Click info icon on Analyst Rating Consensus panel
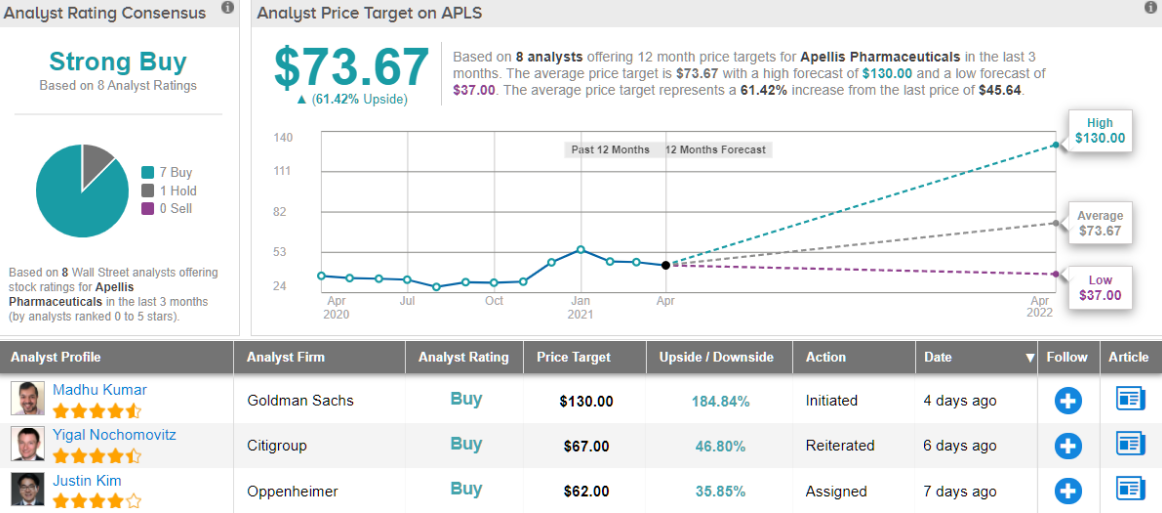 point(228,8)
